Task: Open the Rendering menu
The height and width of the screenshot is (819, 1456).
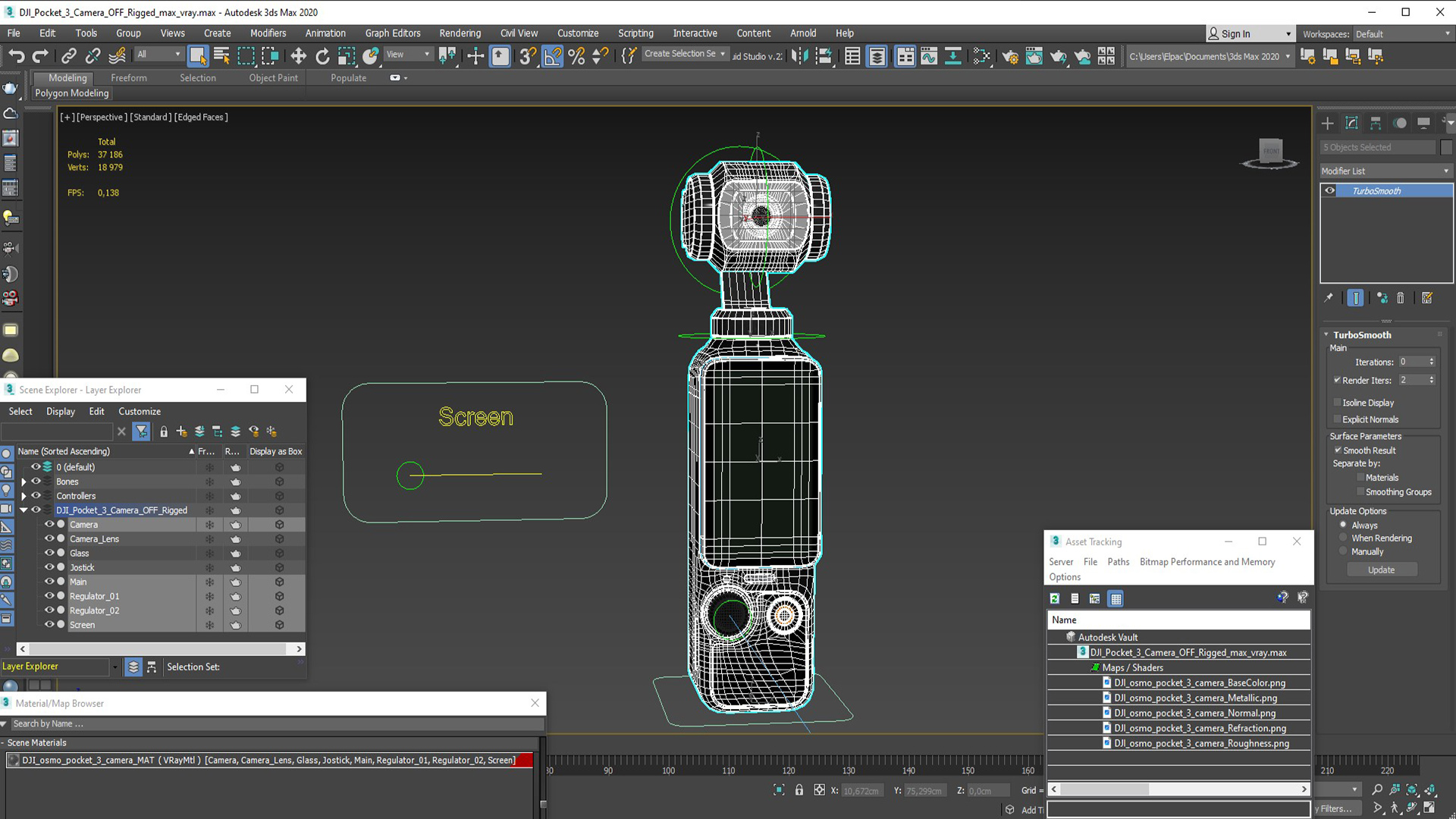Action: (x=460, y=33)
